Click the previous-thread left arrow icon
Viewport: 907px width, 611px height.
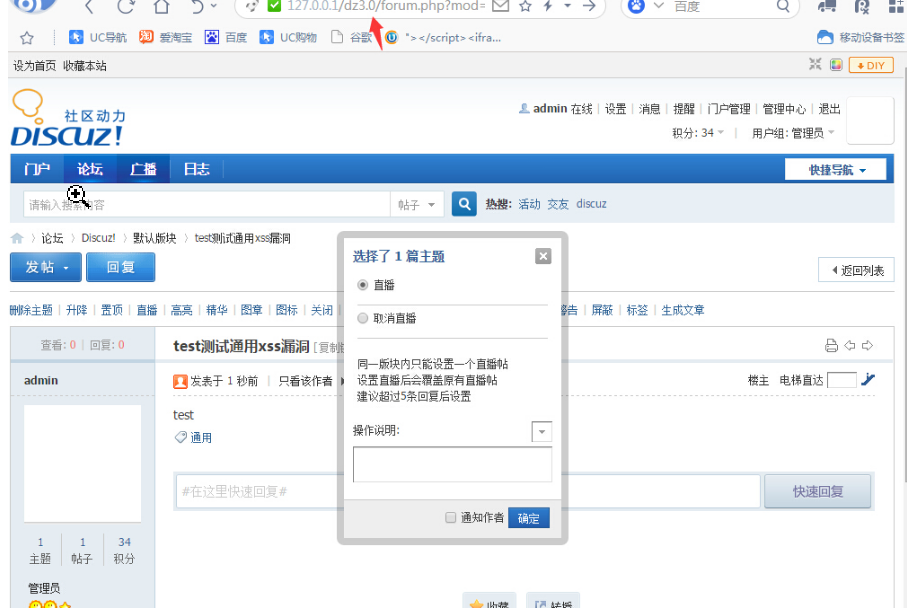850,345
